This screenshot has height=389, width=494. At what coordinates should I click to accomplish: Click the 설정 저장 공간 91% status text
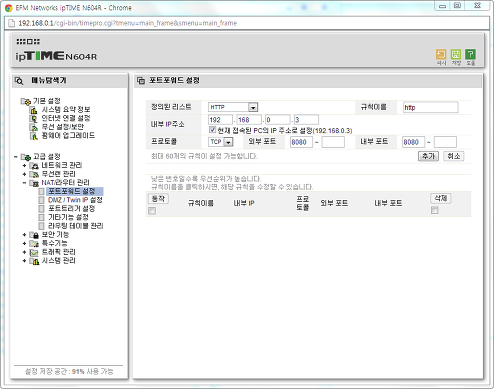click(69, 371)
